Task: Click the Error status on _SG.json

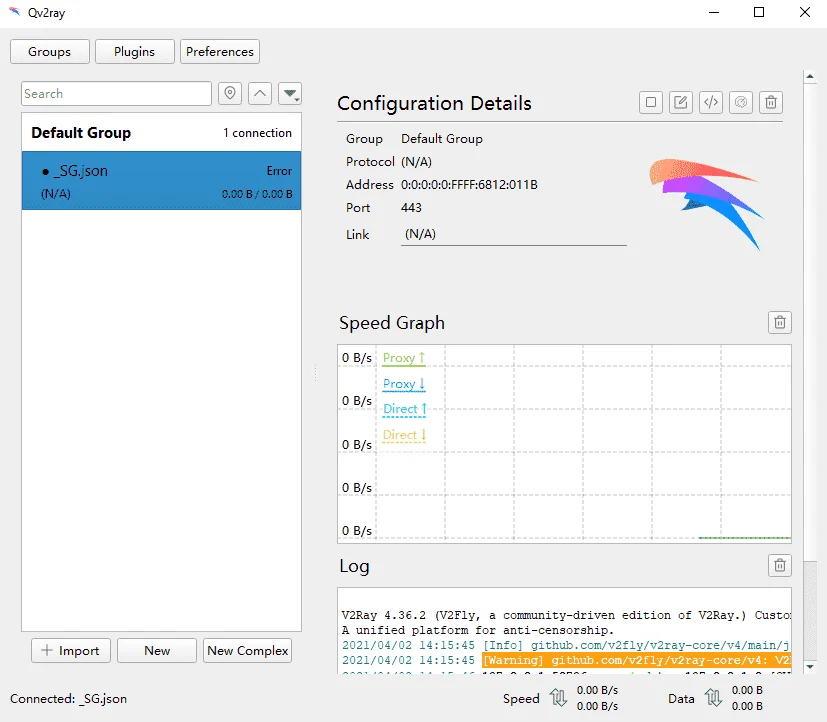Action: pyautogui.click(x=279, y=171)
